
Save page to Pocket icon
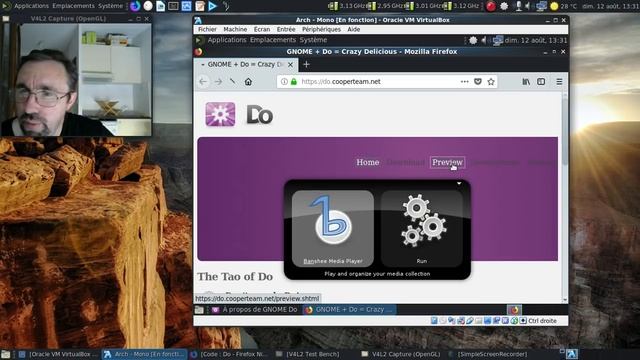(478, 82)
